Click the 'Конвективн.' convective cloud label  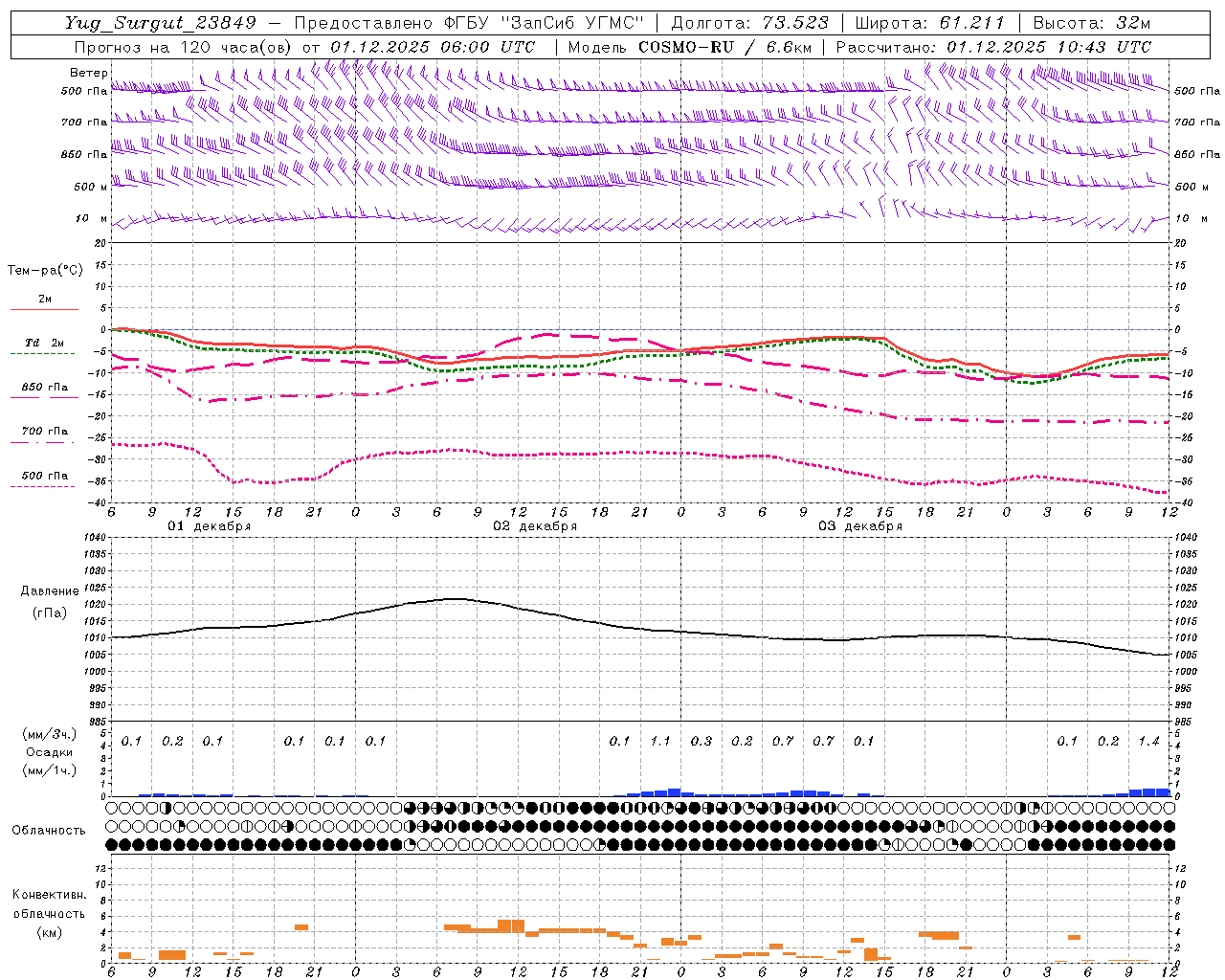point(49,895)
